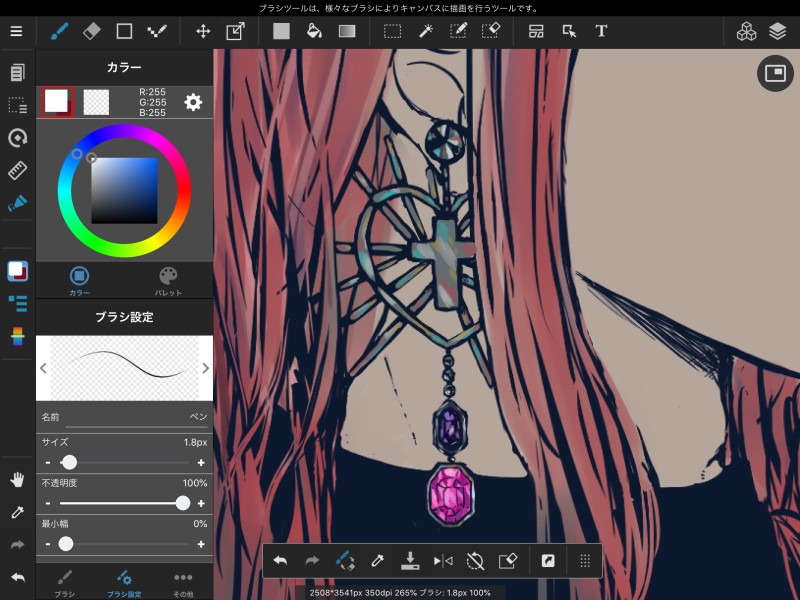Open selection options in left sidebar
800x600 pixels.
point(17,105)
